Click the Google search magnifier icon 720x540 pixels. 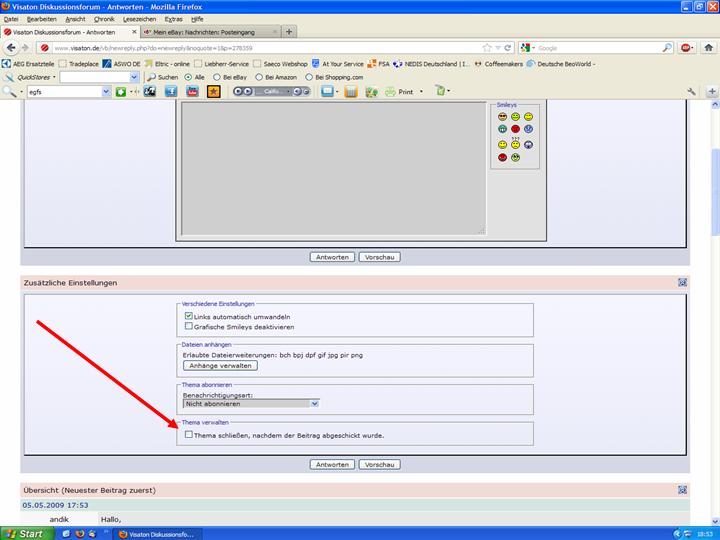pyautogui.click(x=667, y=48)
